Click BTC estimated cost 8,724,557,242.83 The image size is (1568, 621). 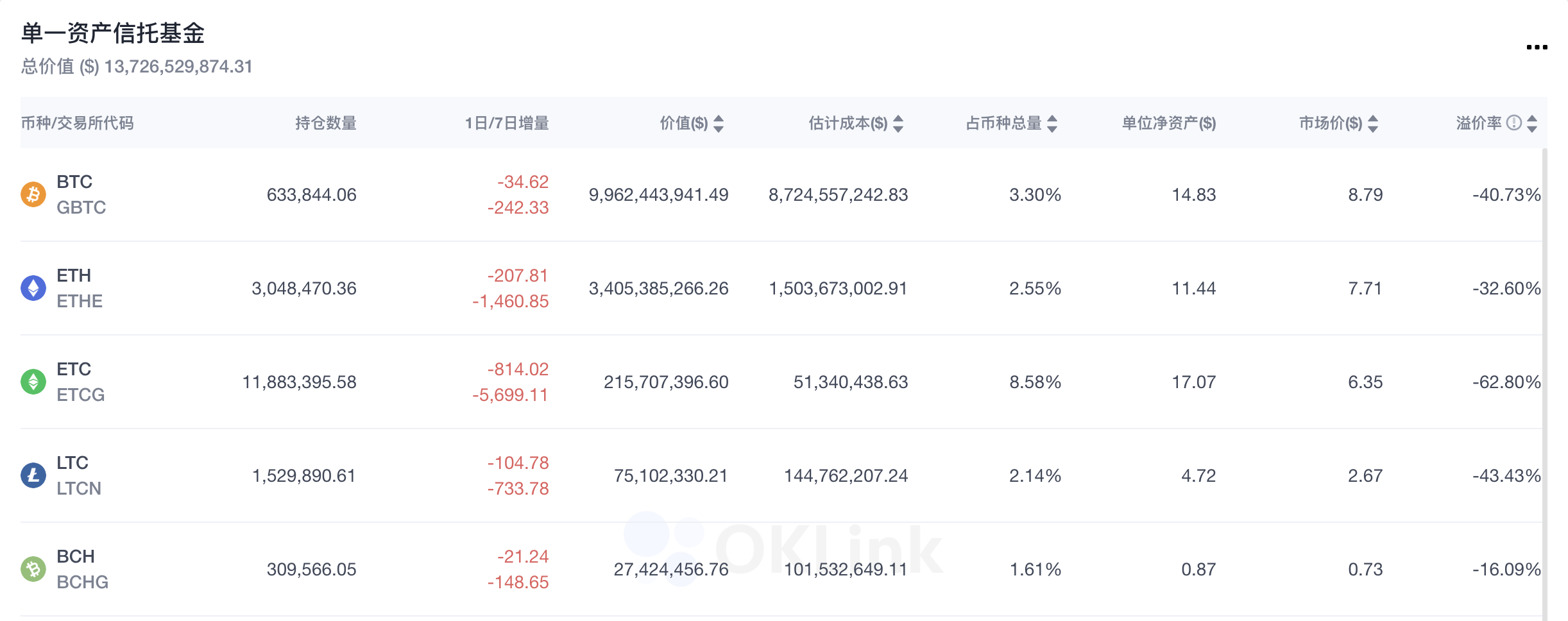pos(839,194)
